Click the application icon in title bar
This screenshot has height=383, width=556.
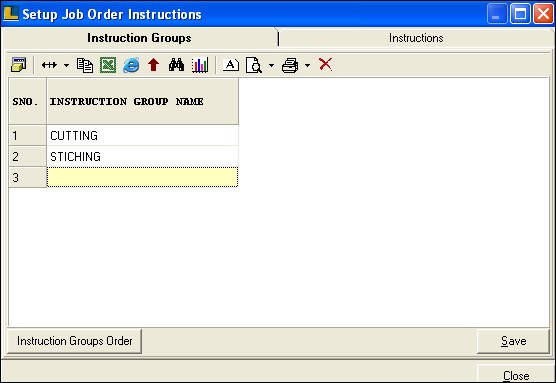[11, 14]
